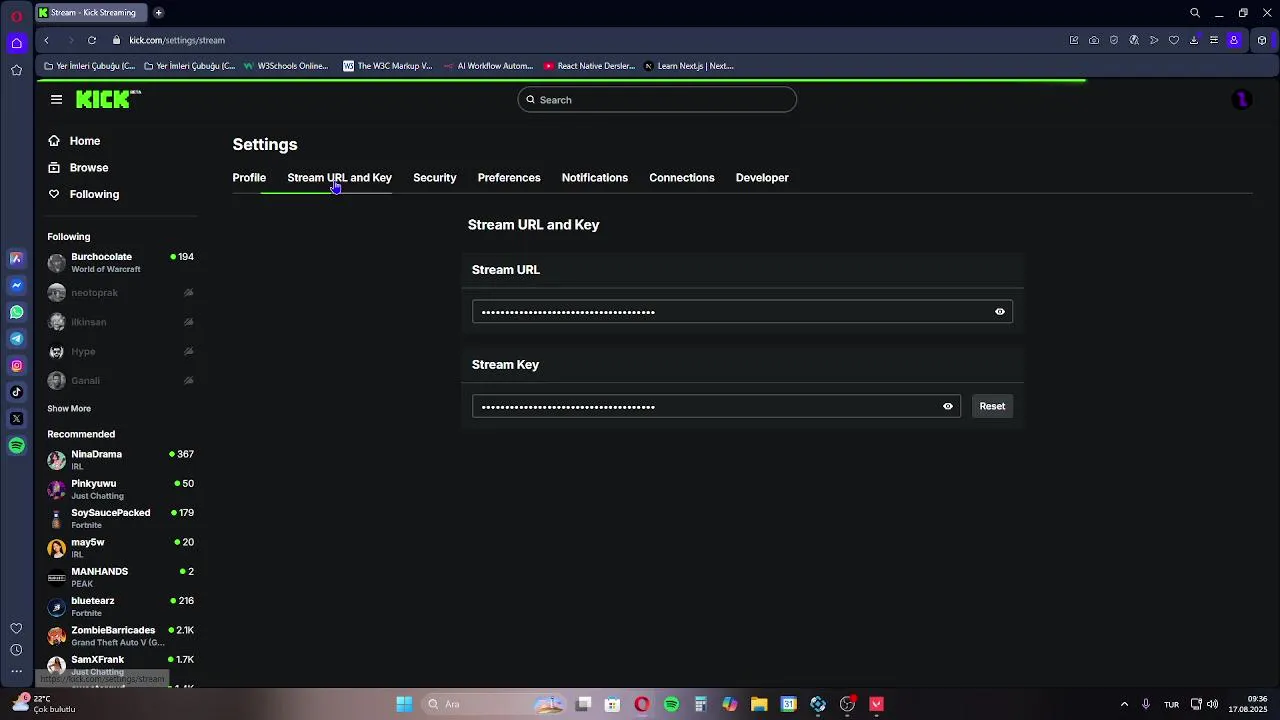Expand followed channels with Show More
The height and width of the screenshot is (720, 1280).
pyautogui.click(x=69, y=408)
